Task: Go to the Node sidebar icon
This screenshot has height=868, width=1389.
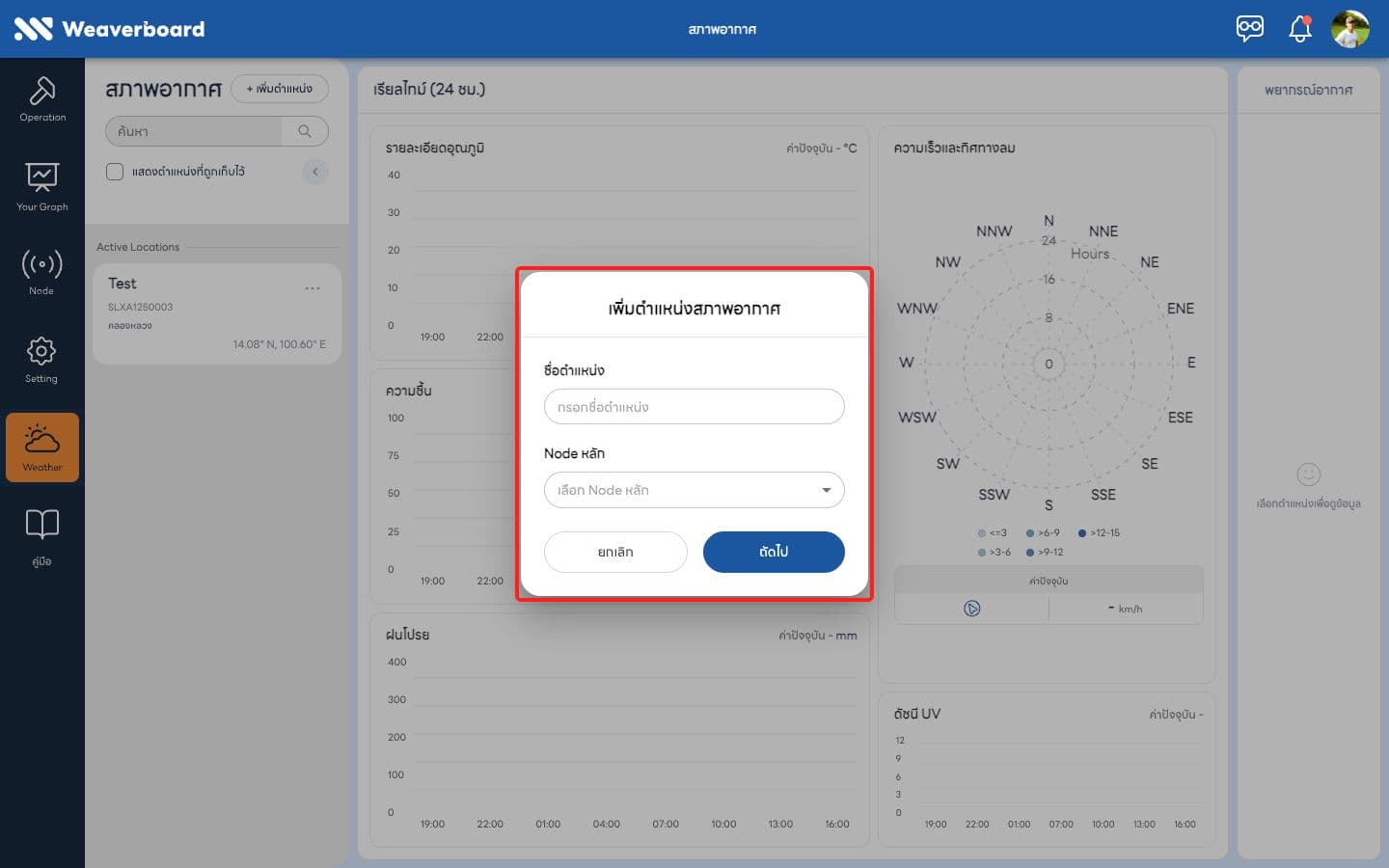Action: tap(41, 272)
